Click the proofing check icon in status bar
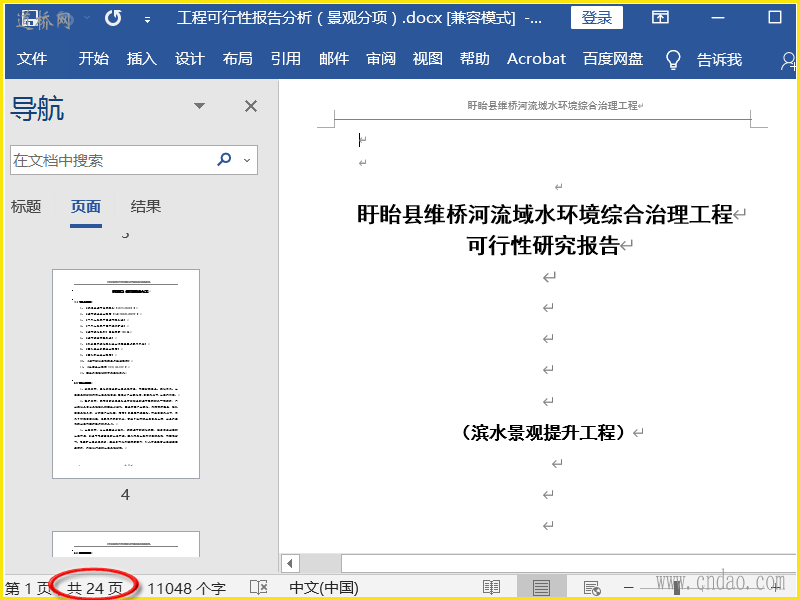This screenshot has width=800, height=600. click(259, 588)
